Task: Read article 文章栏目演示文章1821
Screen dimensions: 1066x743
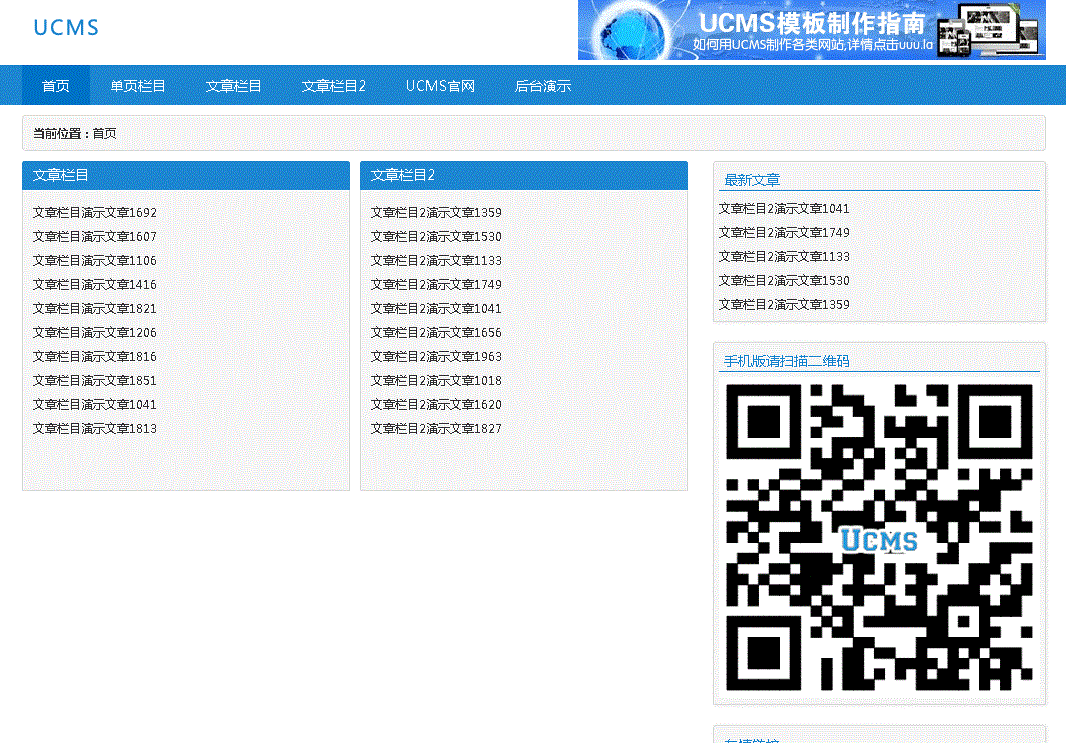Action: (95, 309)
